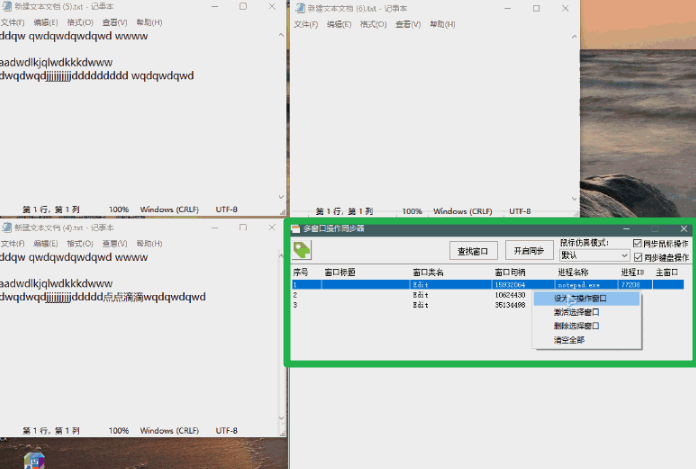
Task: Click Windows (CRLF) in (6).txt status bar
Action: click(463, 211)
